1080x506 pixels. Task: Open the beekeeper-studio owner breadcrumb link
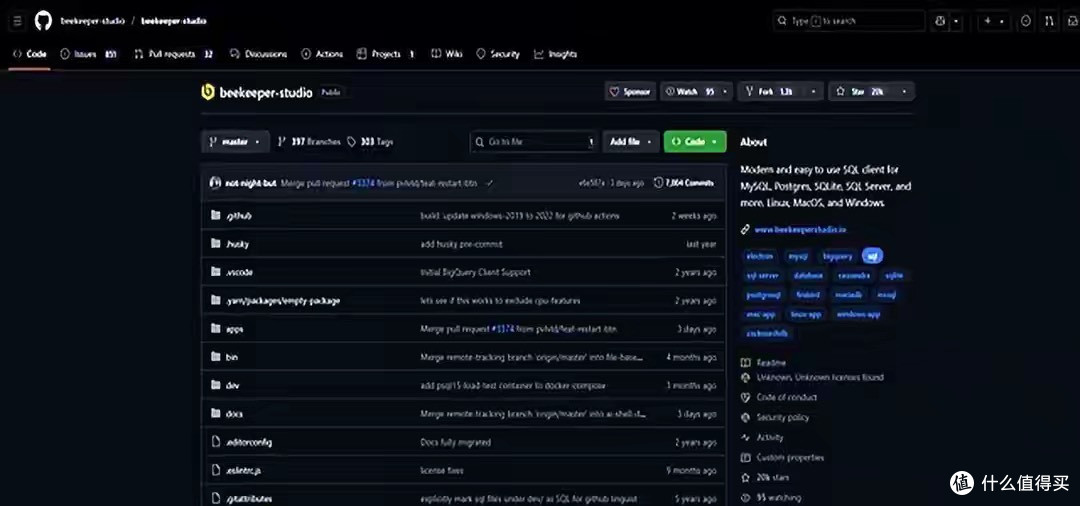92,21
